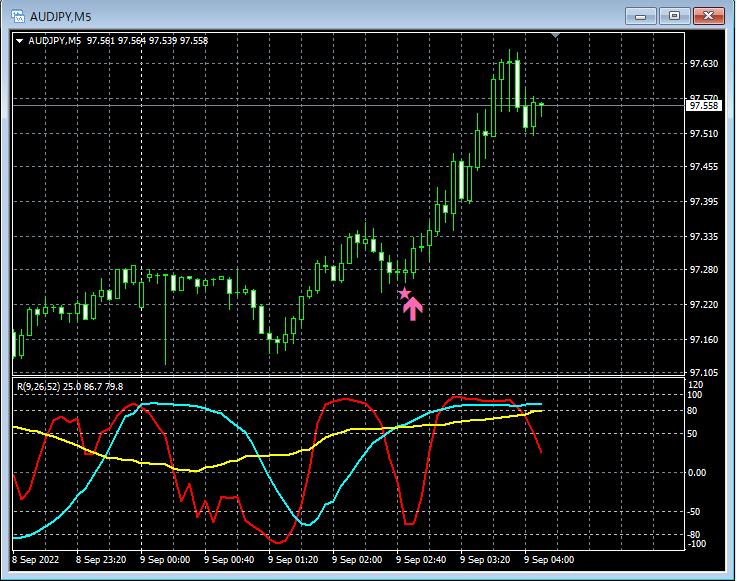Image resolution: width=737 pixels, height=581 pixels.
Task: Click the 97.105 price scale label
Action: [704, 373]
